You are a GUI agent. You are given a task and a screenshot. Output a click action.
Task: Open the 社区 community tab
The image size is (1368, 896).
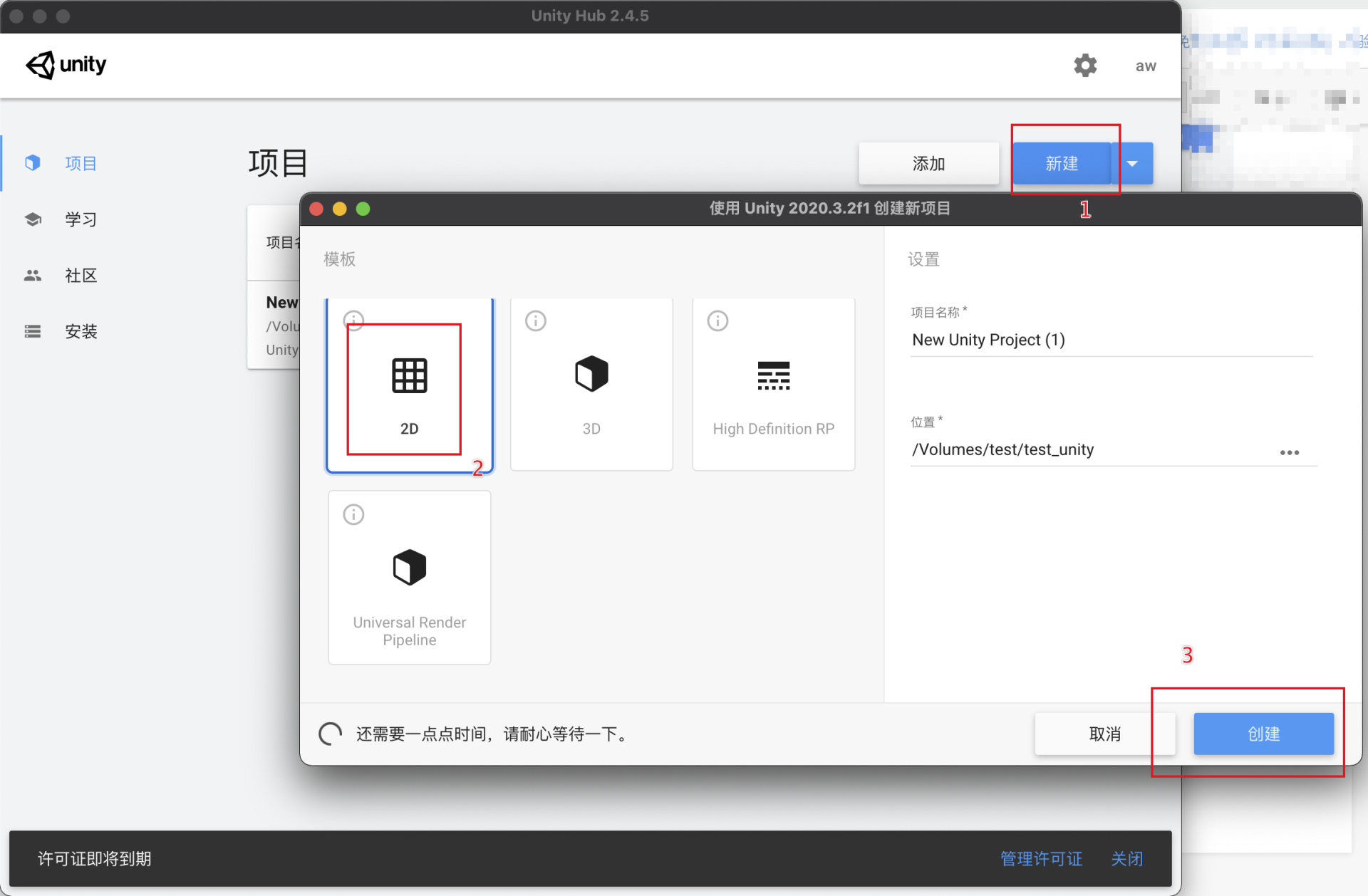(81, 276)
